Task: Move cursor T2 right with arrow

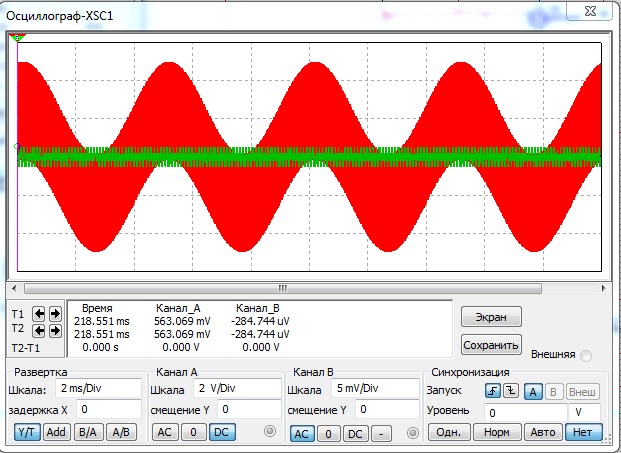Action: [55, 330]
